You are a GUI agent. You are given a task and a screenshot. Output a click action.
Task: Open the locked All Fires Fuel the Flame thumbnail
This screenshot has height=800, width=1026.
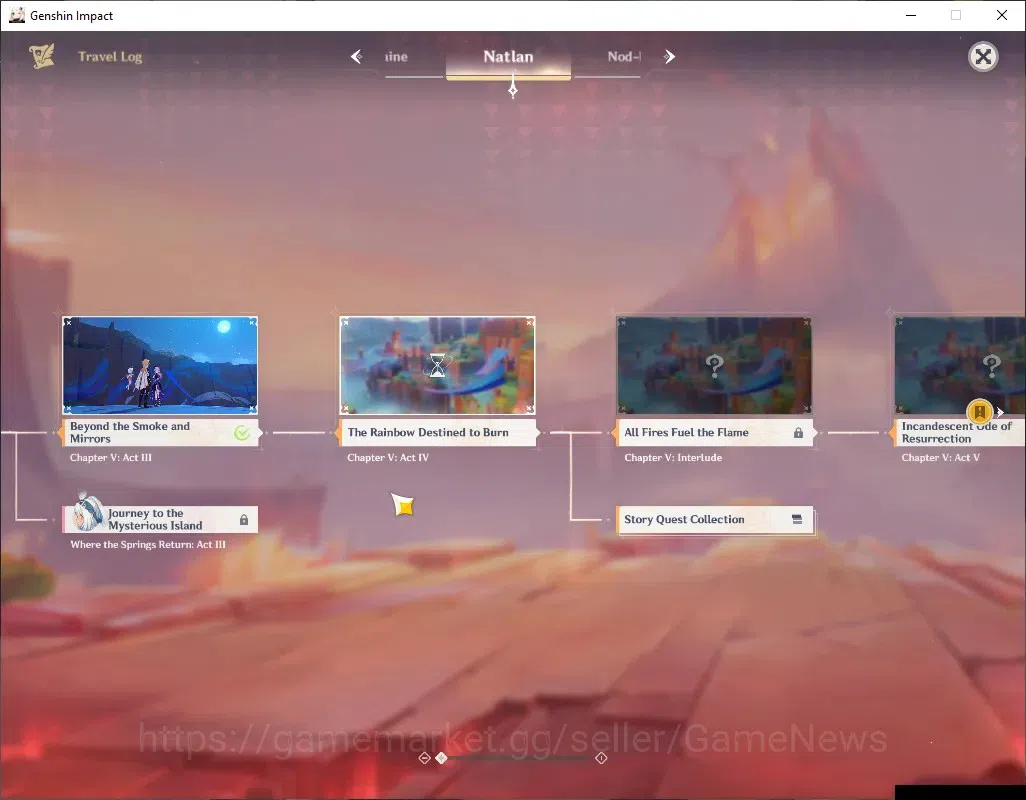[x=715, y=365]
